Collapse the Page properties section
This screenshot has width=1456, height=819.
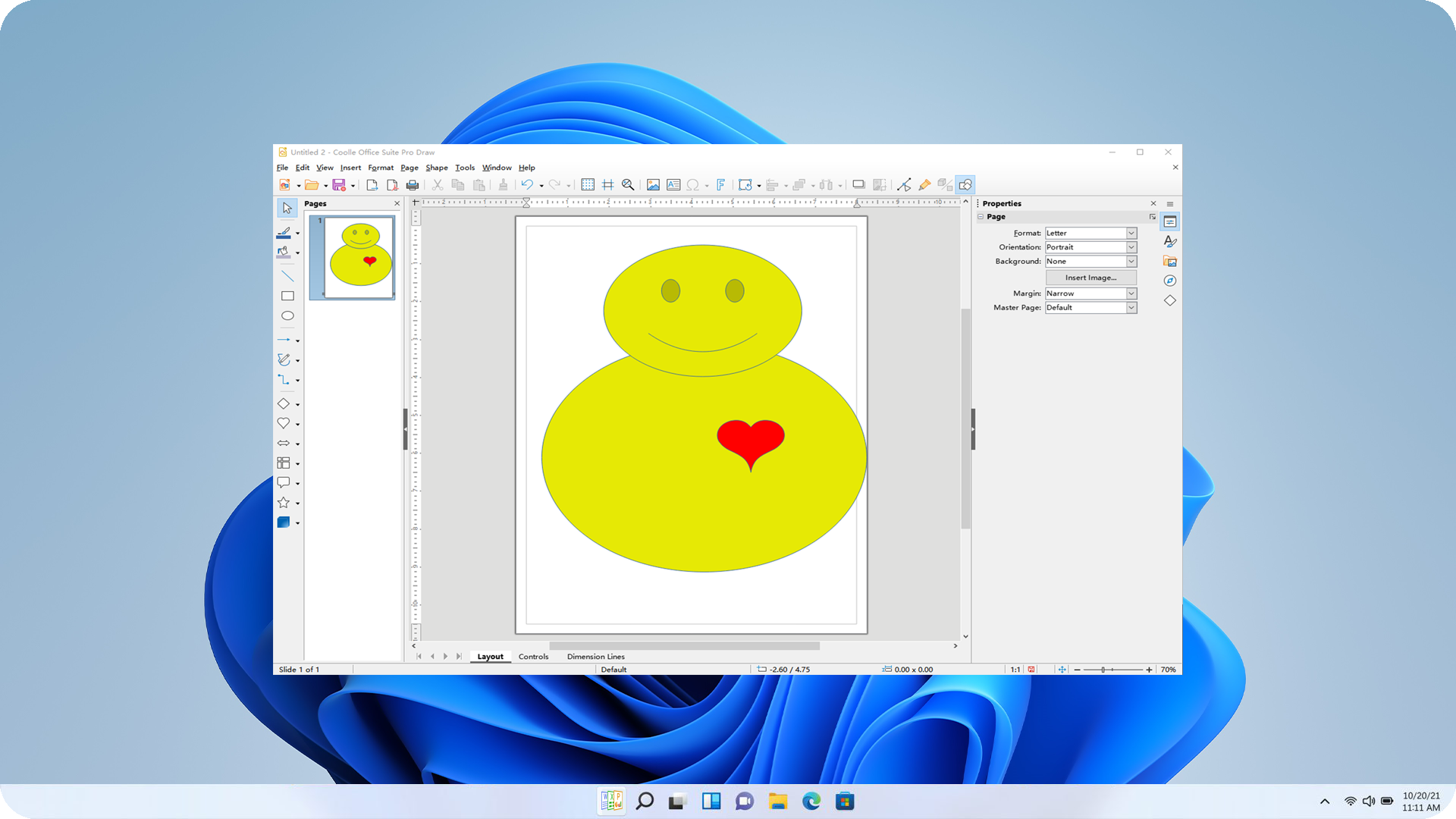980,216
